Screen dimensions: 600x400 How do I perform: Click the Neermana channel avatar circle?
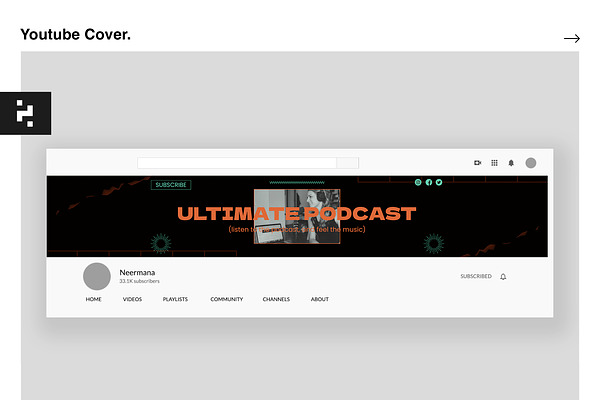(97, 276)
